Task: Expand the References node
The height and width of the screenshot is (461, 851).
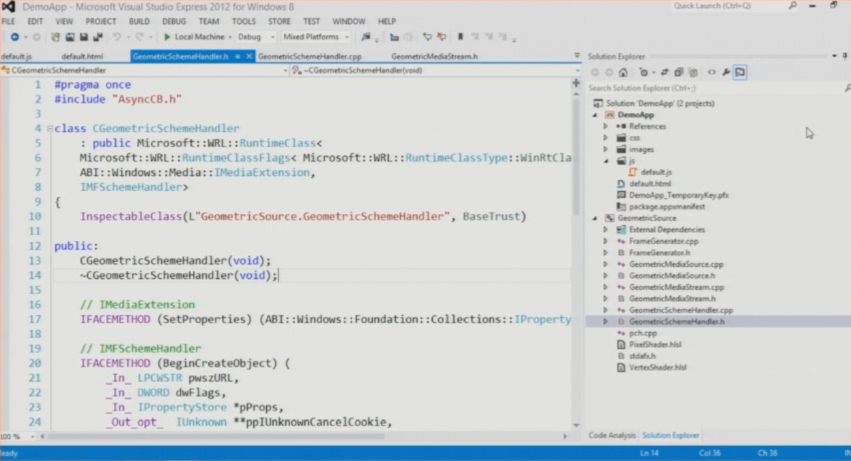Action: (606, 127)
